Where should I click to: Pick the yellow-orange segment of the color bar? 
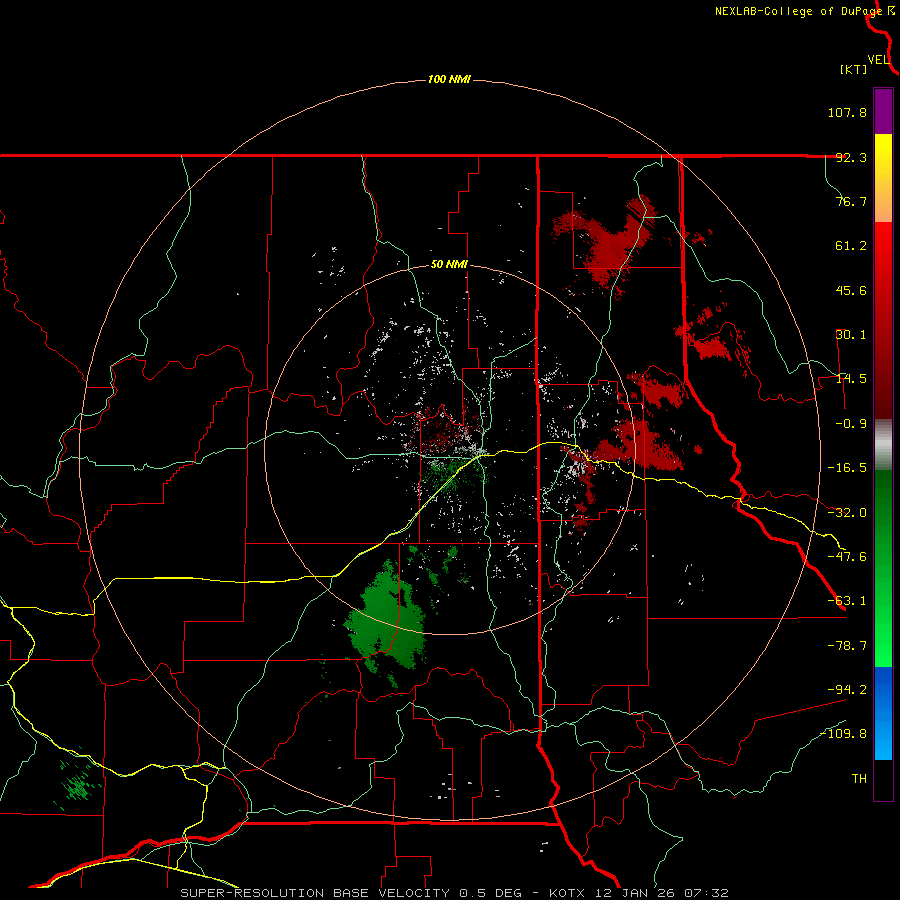tap(883, 178)
